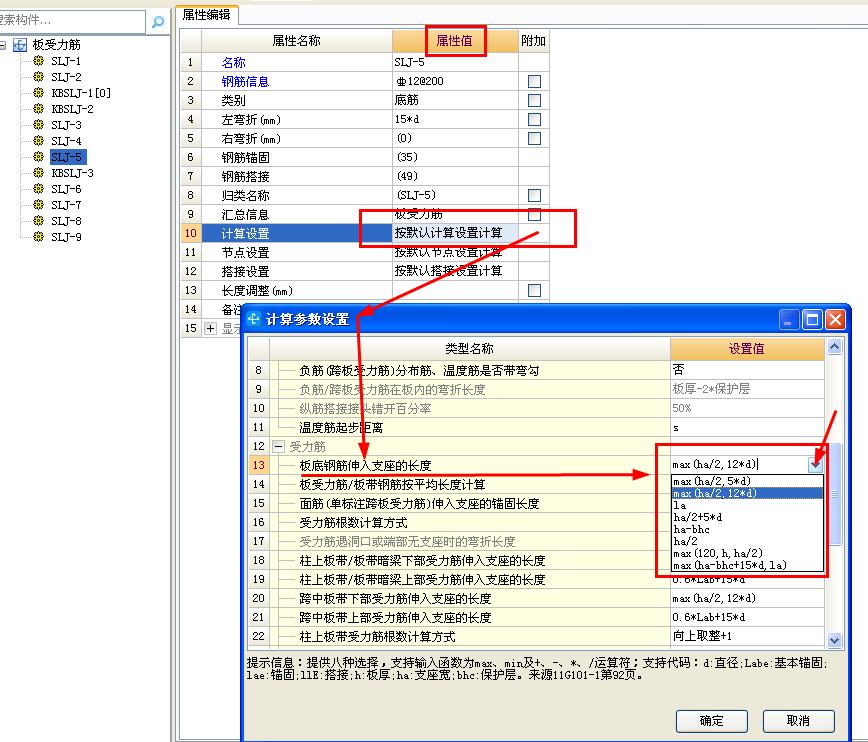868x742 pixels.
Task: Click the 设置值 column header
Action: coord(747,348)
